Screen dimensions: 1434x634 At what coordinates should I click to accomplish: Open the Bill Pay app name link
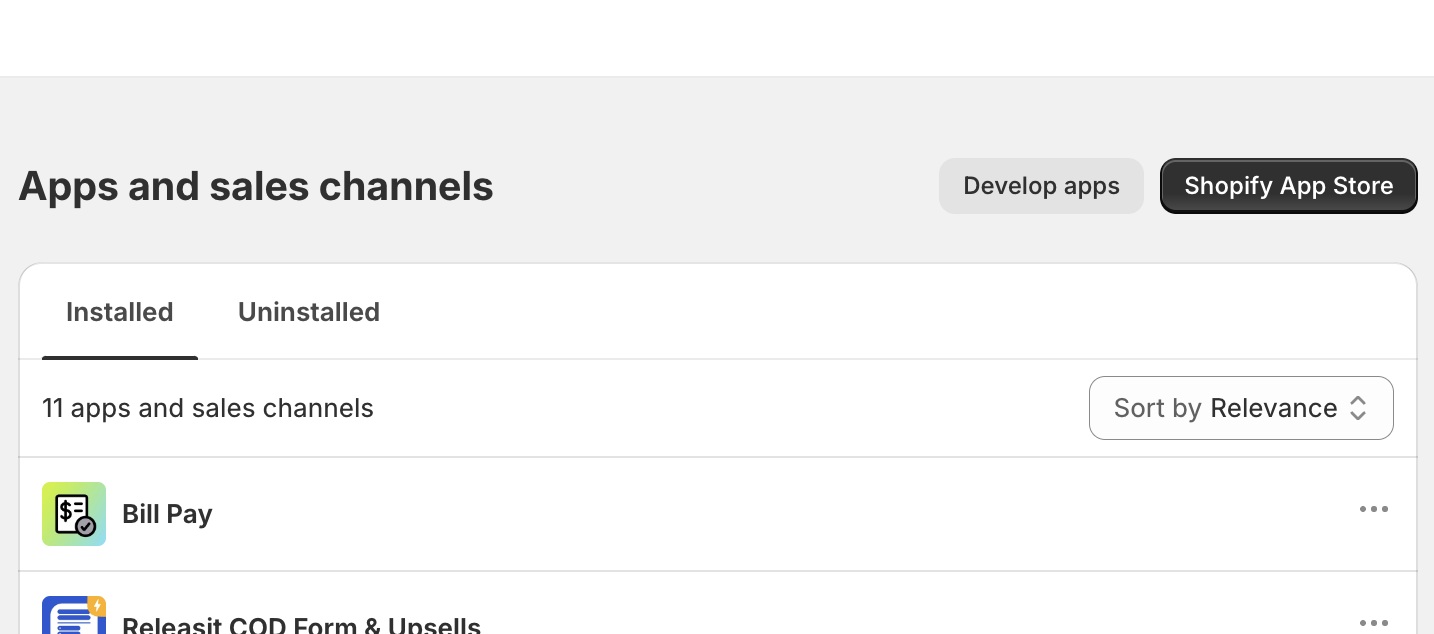coord(167,514)
